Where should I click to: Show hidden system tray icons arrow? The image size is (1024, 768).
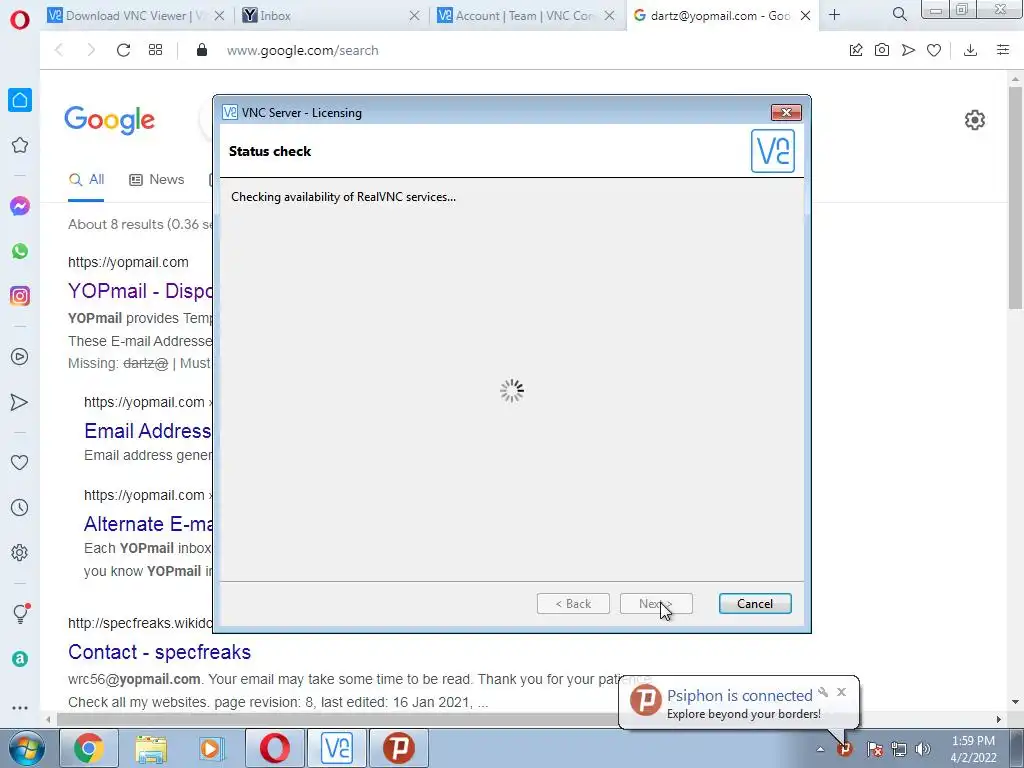click(x=820, y=749)
